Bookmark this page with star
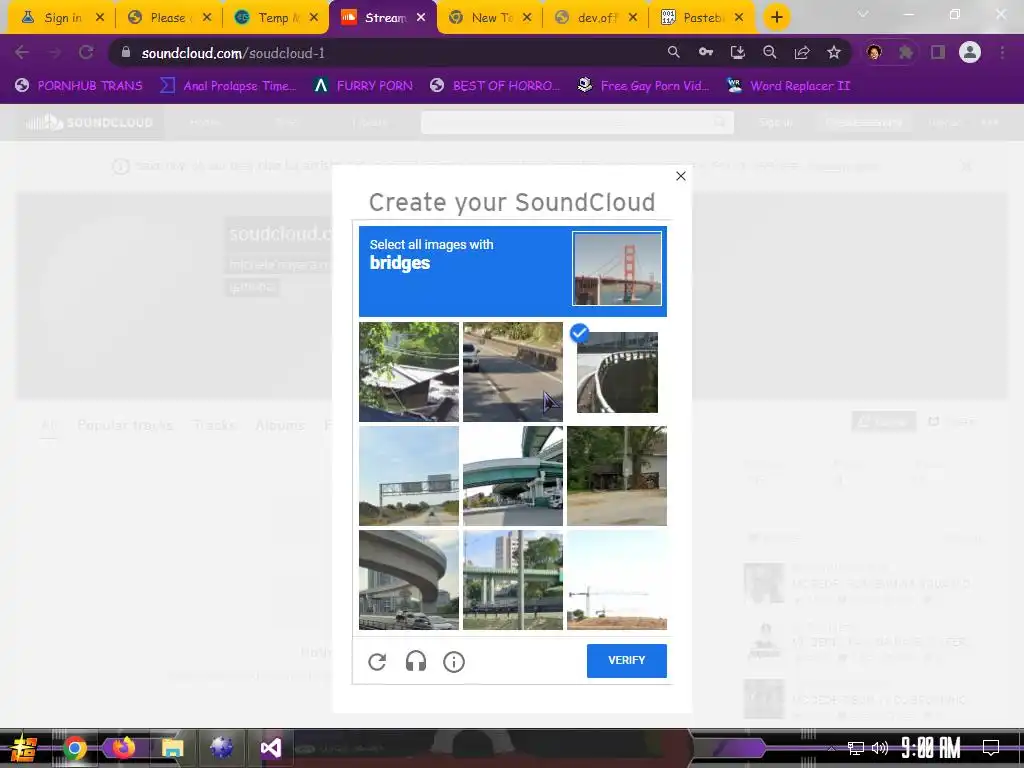The height and width of the screenshot is (768, 1024). click(833, 52)
